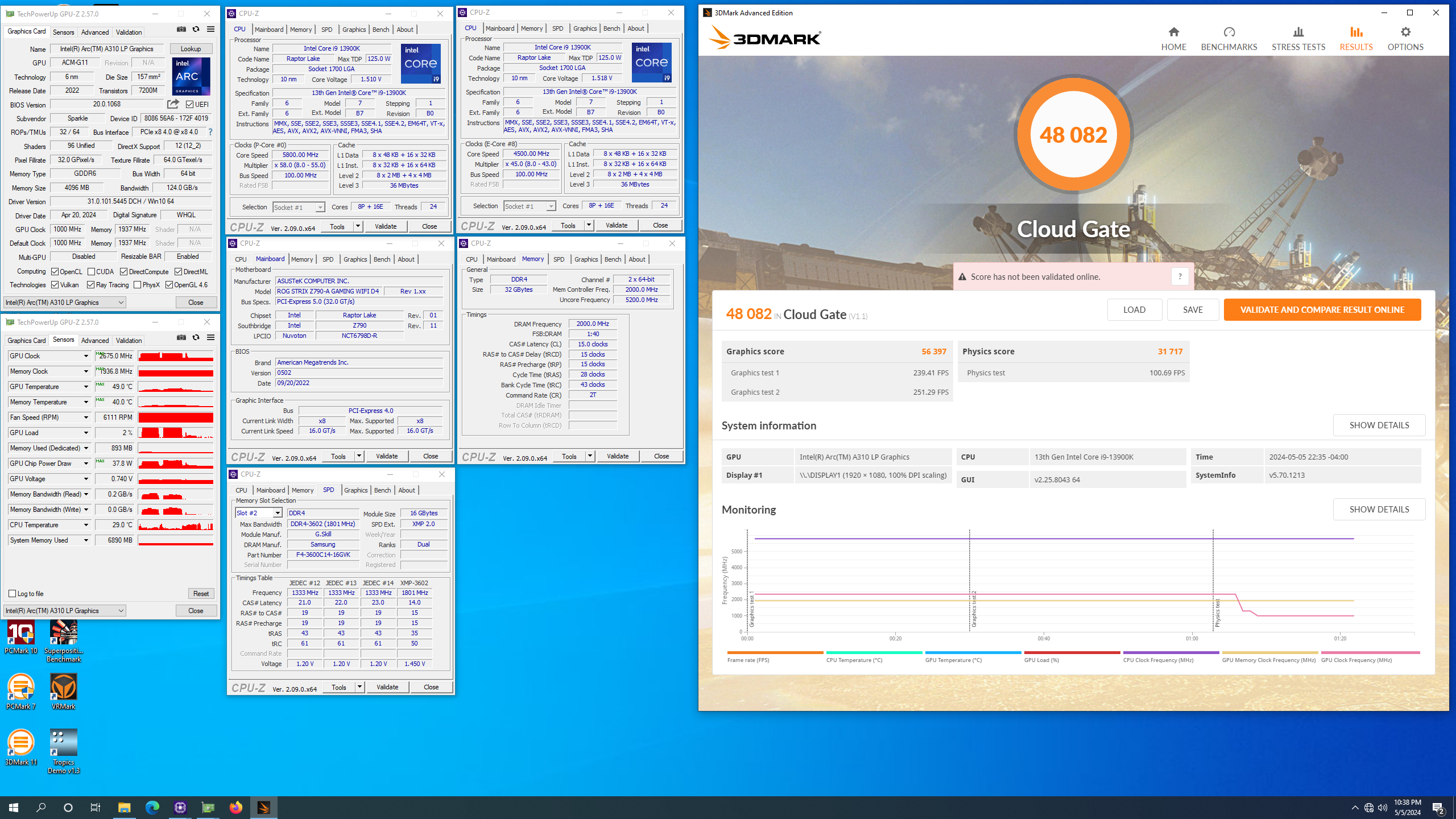Click GPU Clock Frequency legend in Monitoring
Screen dimensions: 1456x819
(1370, 657)
